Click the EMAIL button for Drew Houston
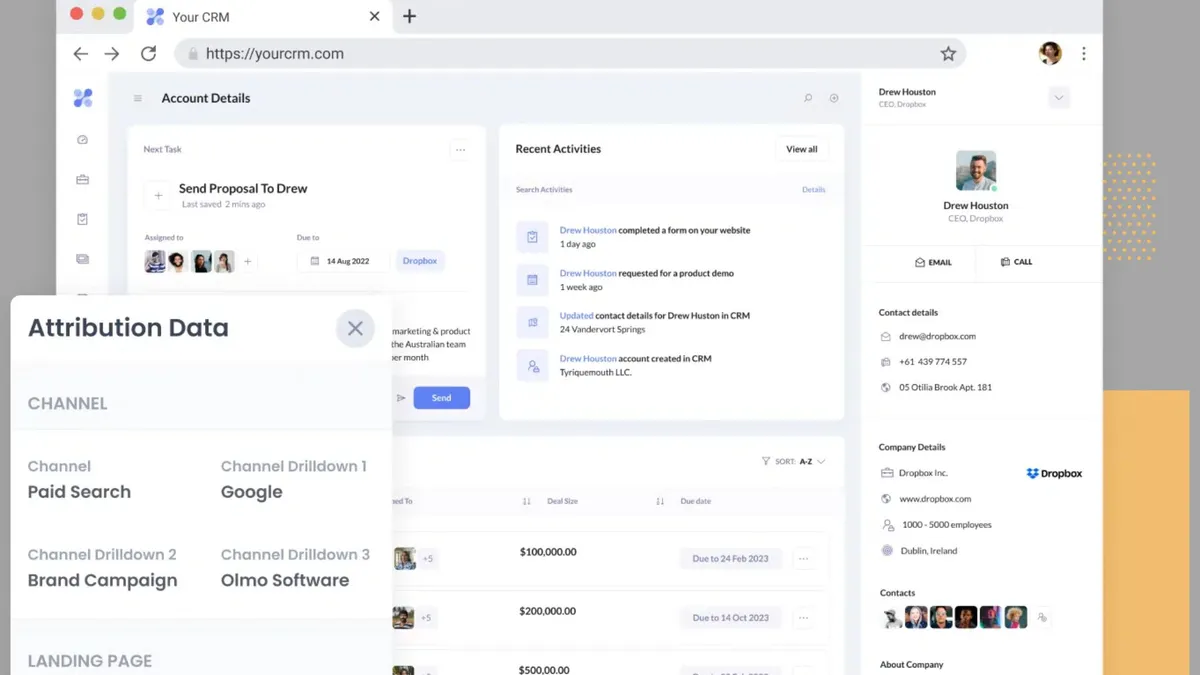The width and height of the screenshot is (1200, 675). click(933, 262)
